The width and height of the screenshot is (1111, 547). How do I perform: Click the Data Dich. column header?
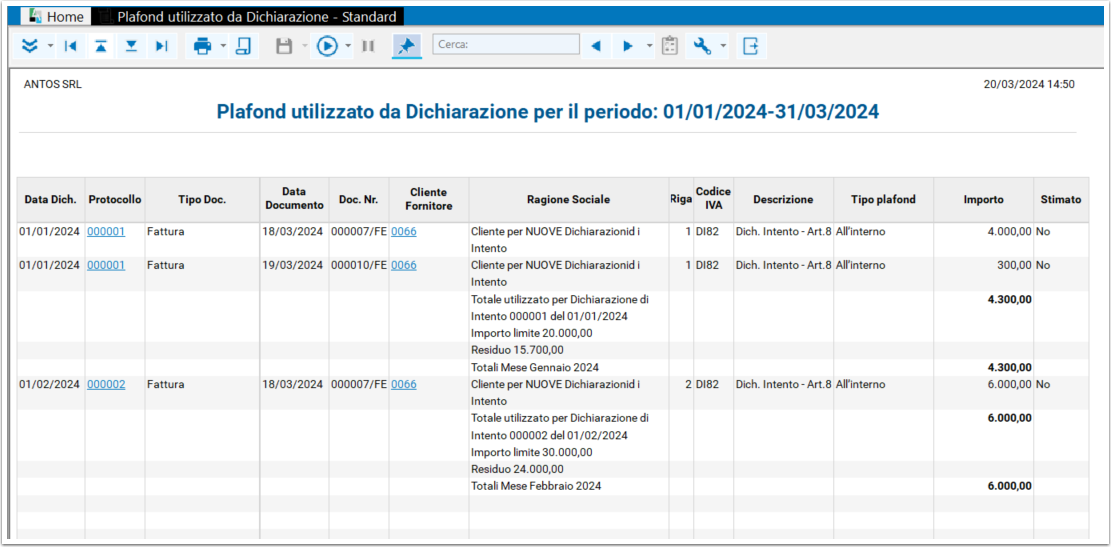(50, 200)
